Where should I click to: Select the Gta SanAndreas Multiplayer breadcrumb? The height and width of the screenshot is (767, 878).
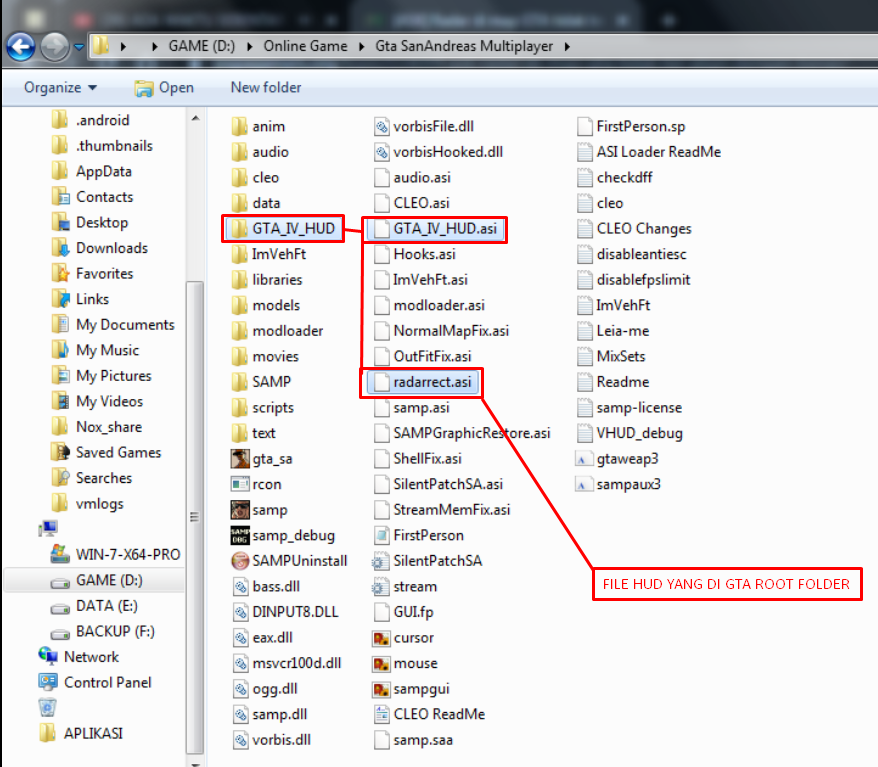(464, 46)
